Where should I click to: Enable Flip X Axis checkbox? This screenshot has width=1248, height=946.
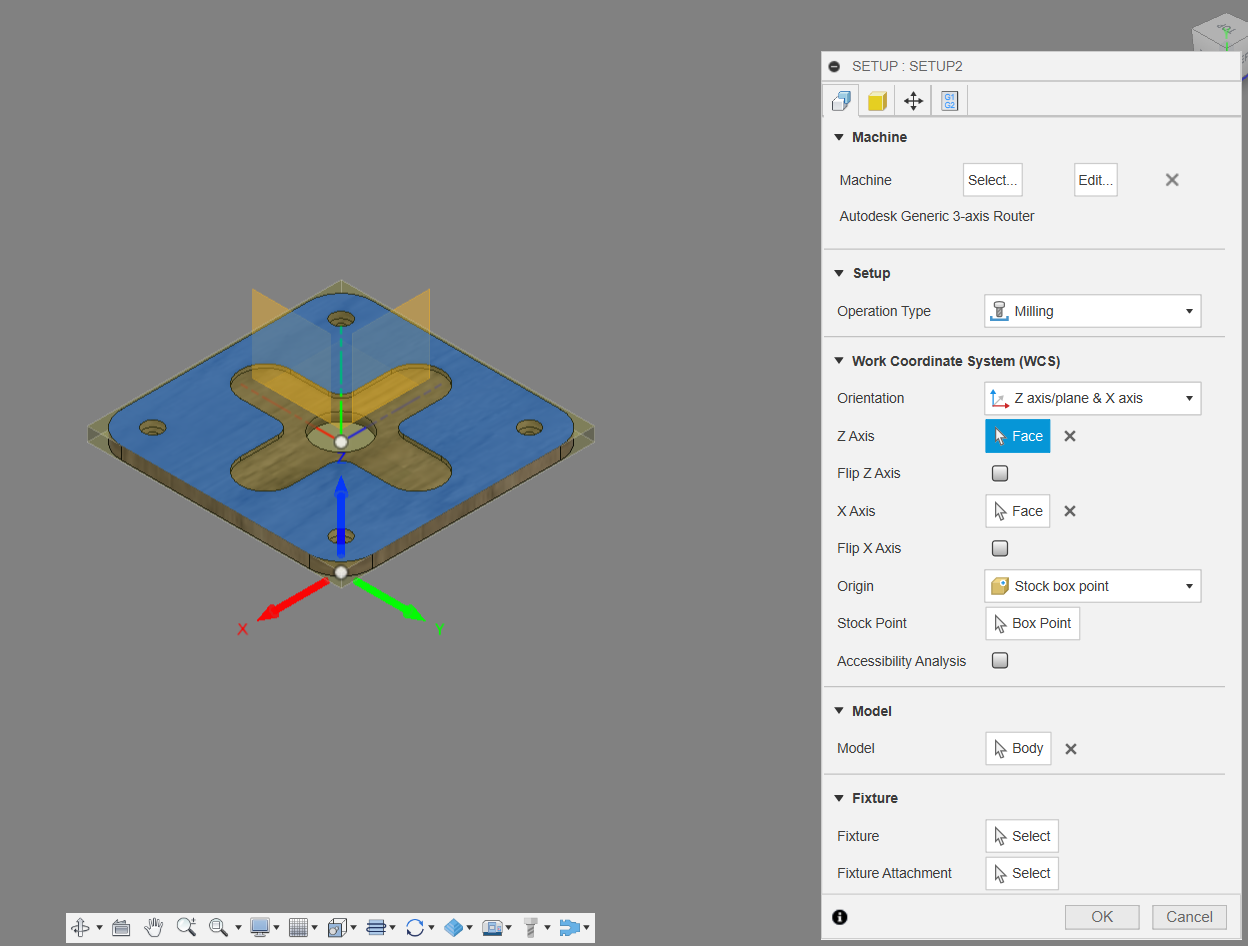1000,548
